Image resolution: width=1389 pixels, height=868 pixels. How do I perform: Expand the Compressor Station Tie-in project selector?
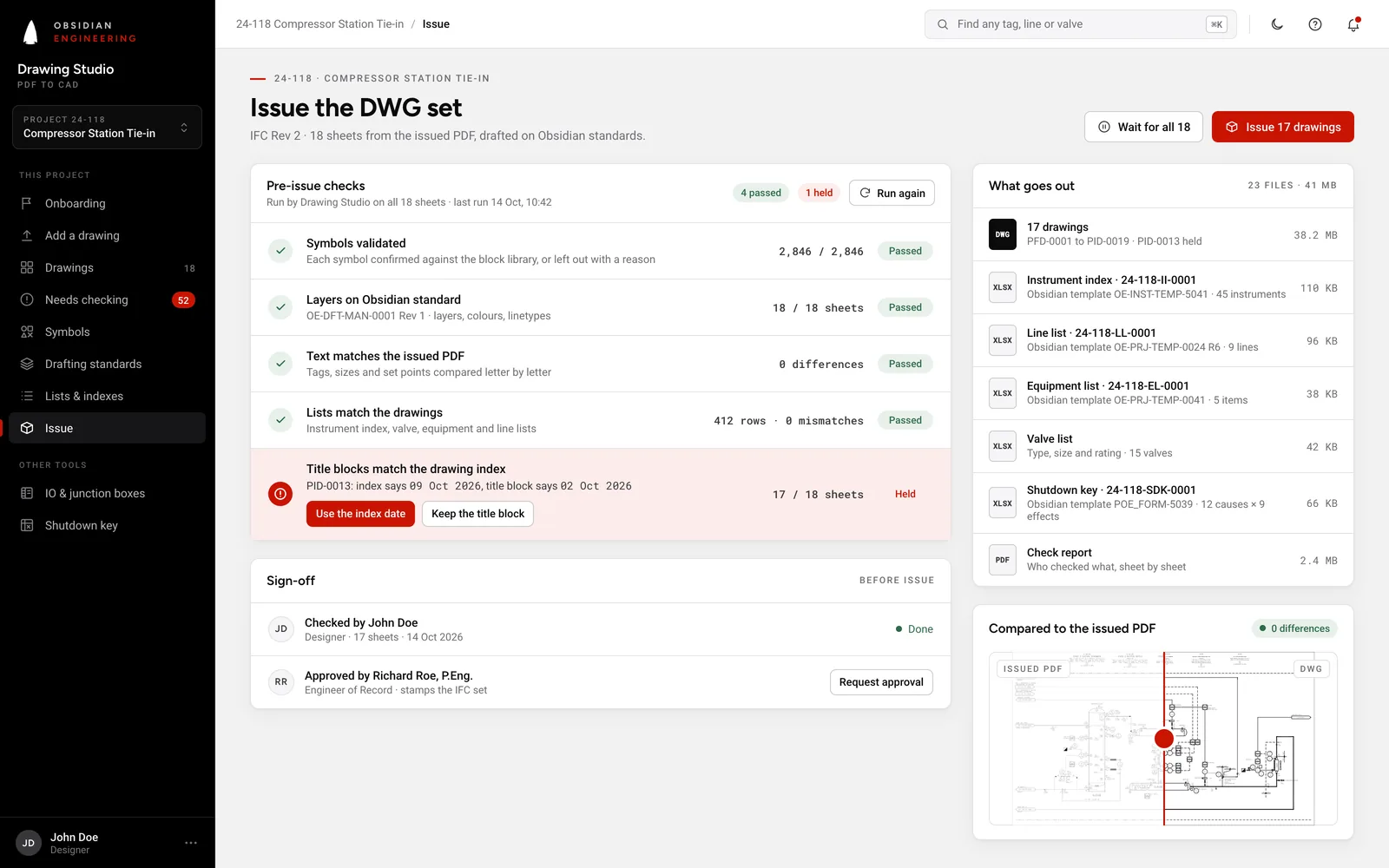coord(108,127)
